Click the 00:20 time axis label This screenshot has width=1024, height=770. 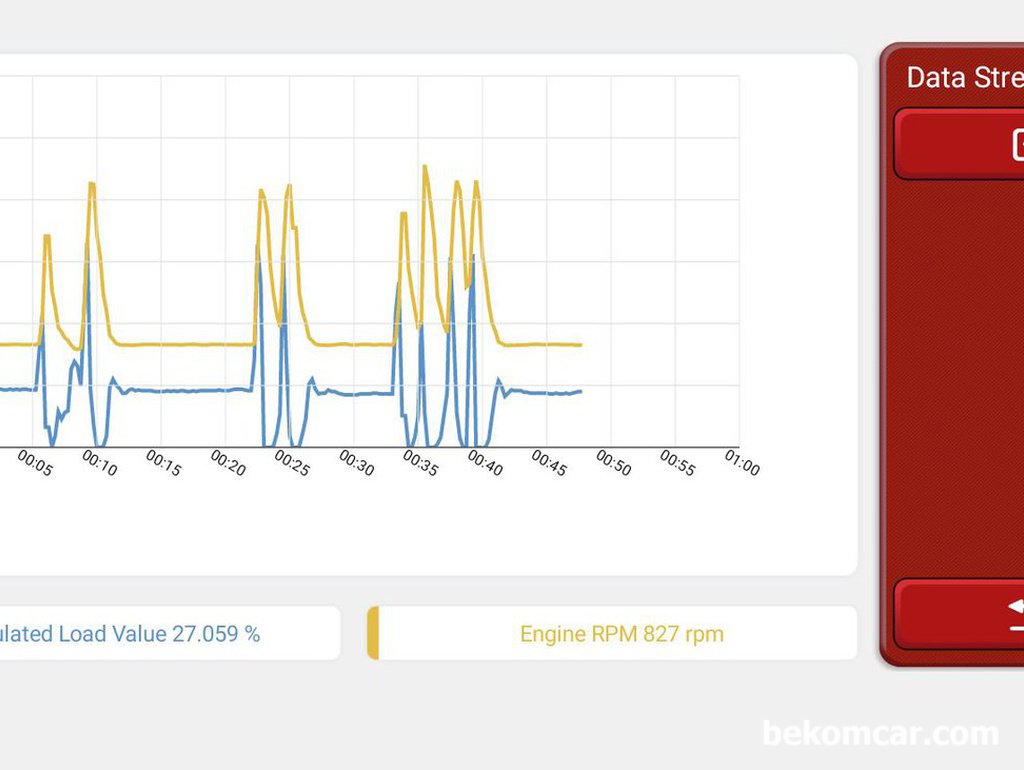pyautogui.click(x=228, y=462)
